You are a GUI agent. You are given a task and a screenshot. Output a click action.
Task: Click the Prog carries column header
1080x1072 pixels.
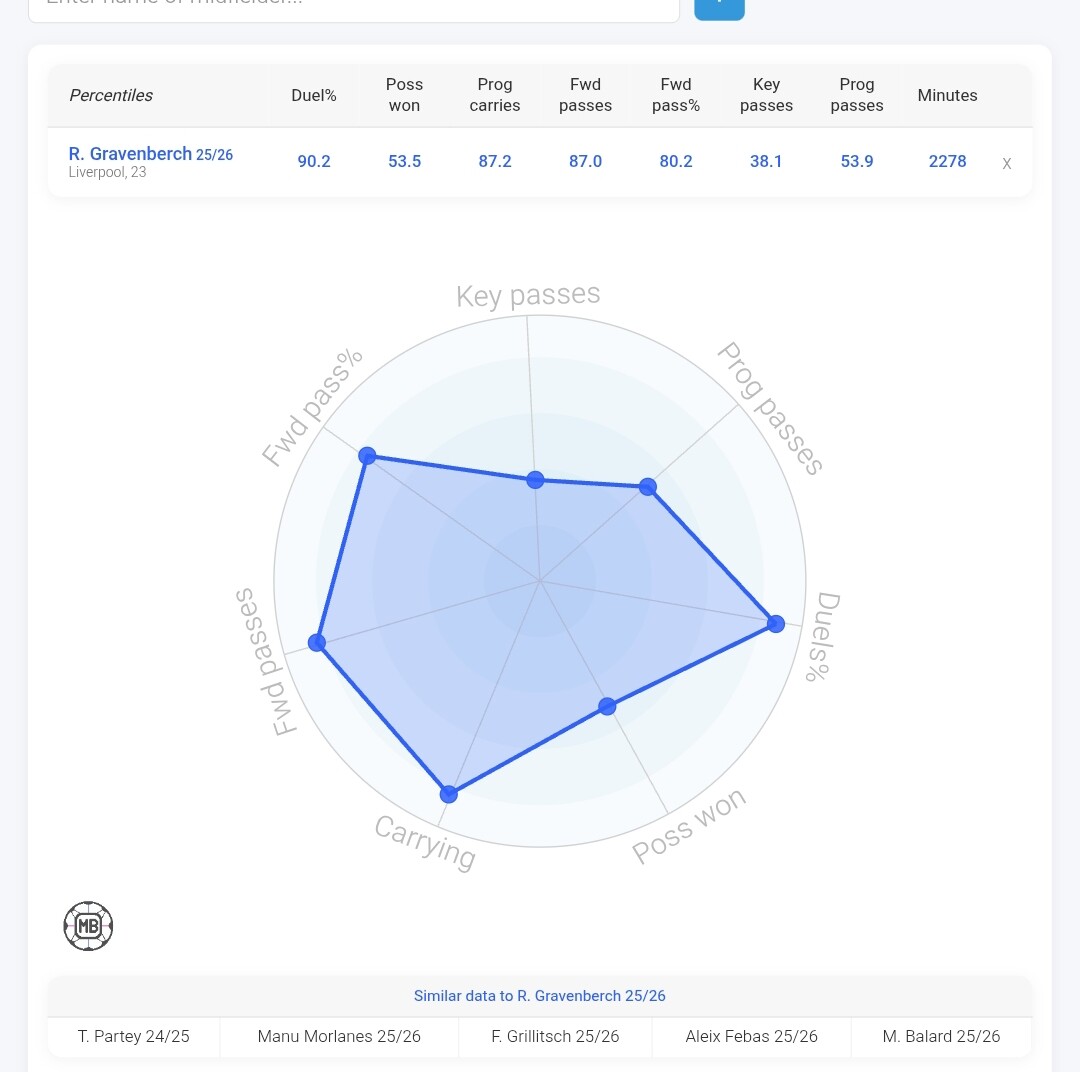[x=495, y=95]
